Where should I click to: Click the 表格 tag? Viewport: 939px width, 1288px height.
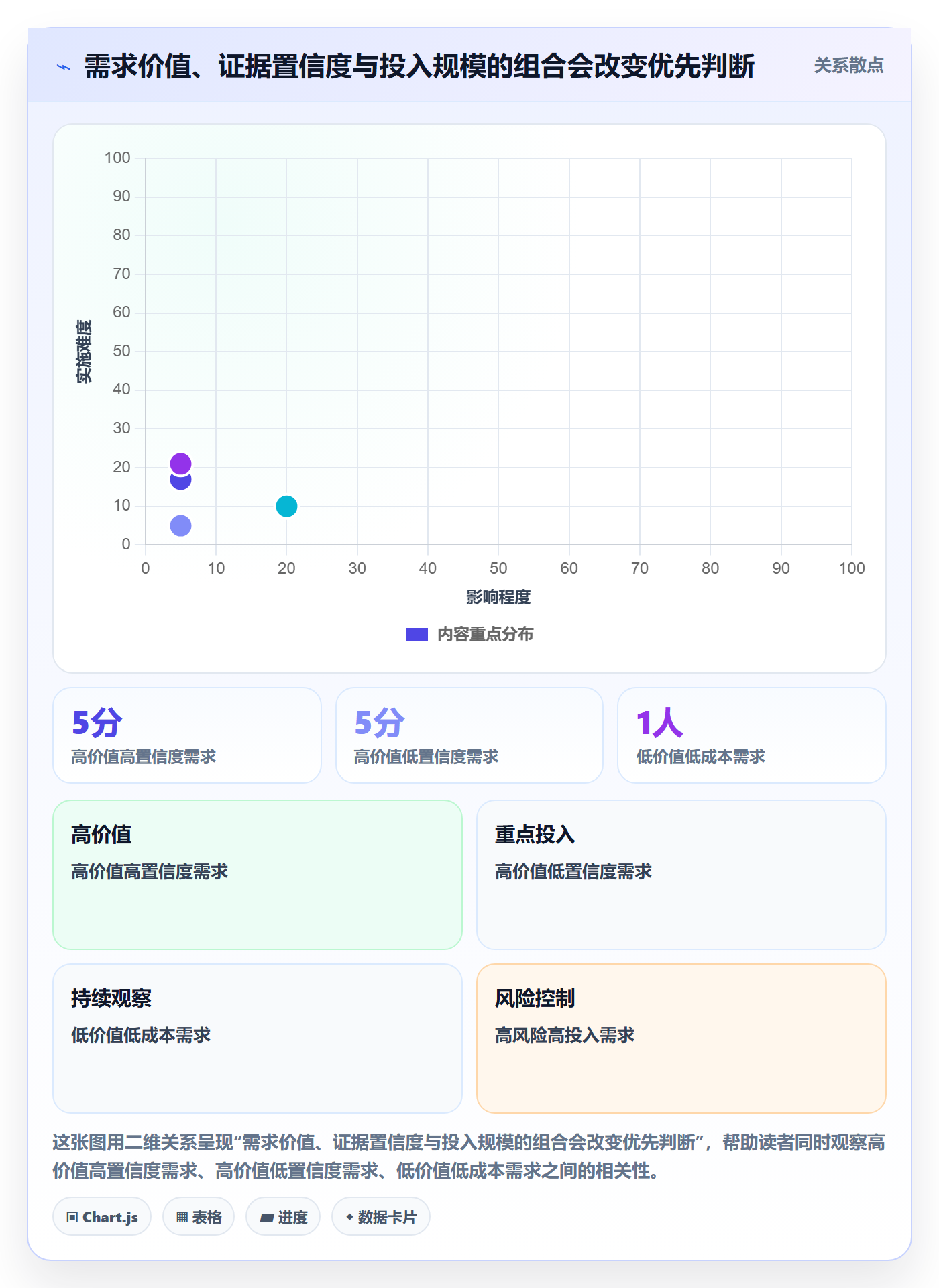pos(199,1217)
